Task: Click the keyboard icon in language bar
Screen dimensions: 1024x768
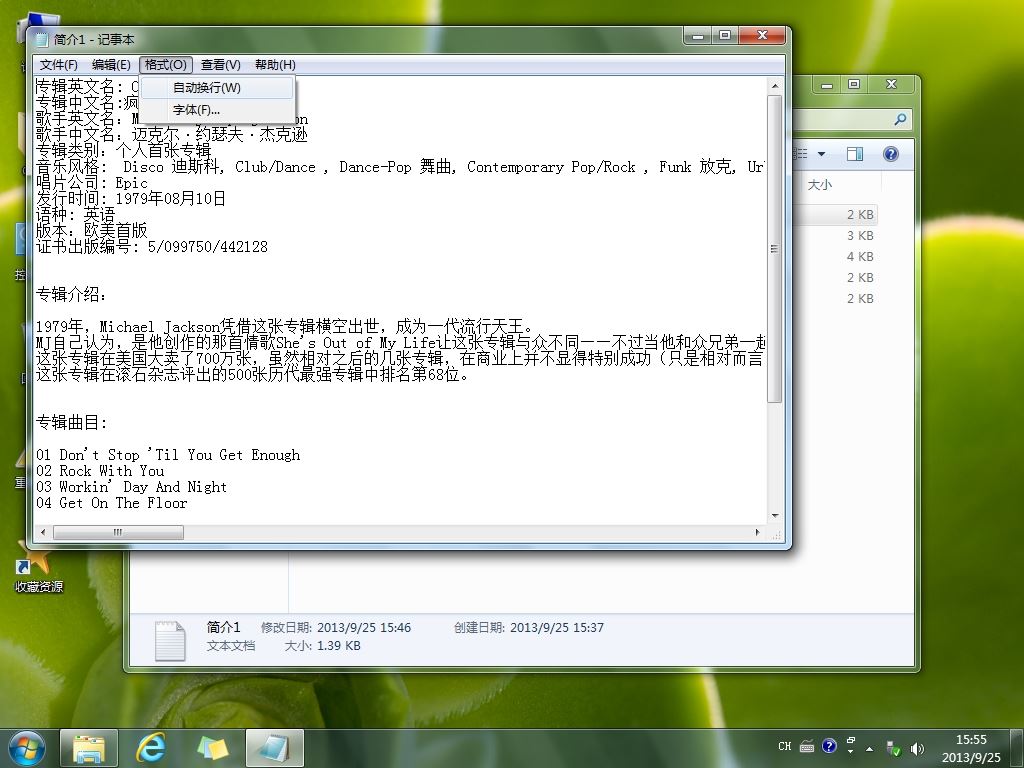Action: point(807,746)
